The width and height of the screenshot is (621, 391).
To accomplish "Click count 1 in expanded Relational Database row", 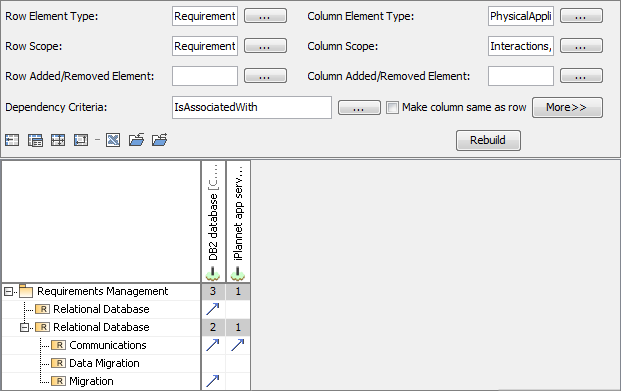I will click(238, 327).
